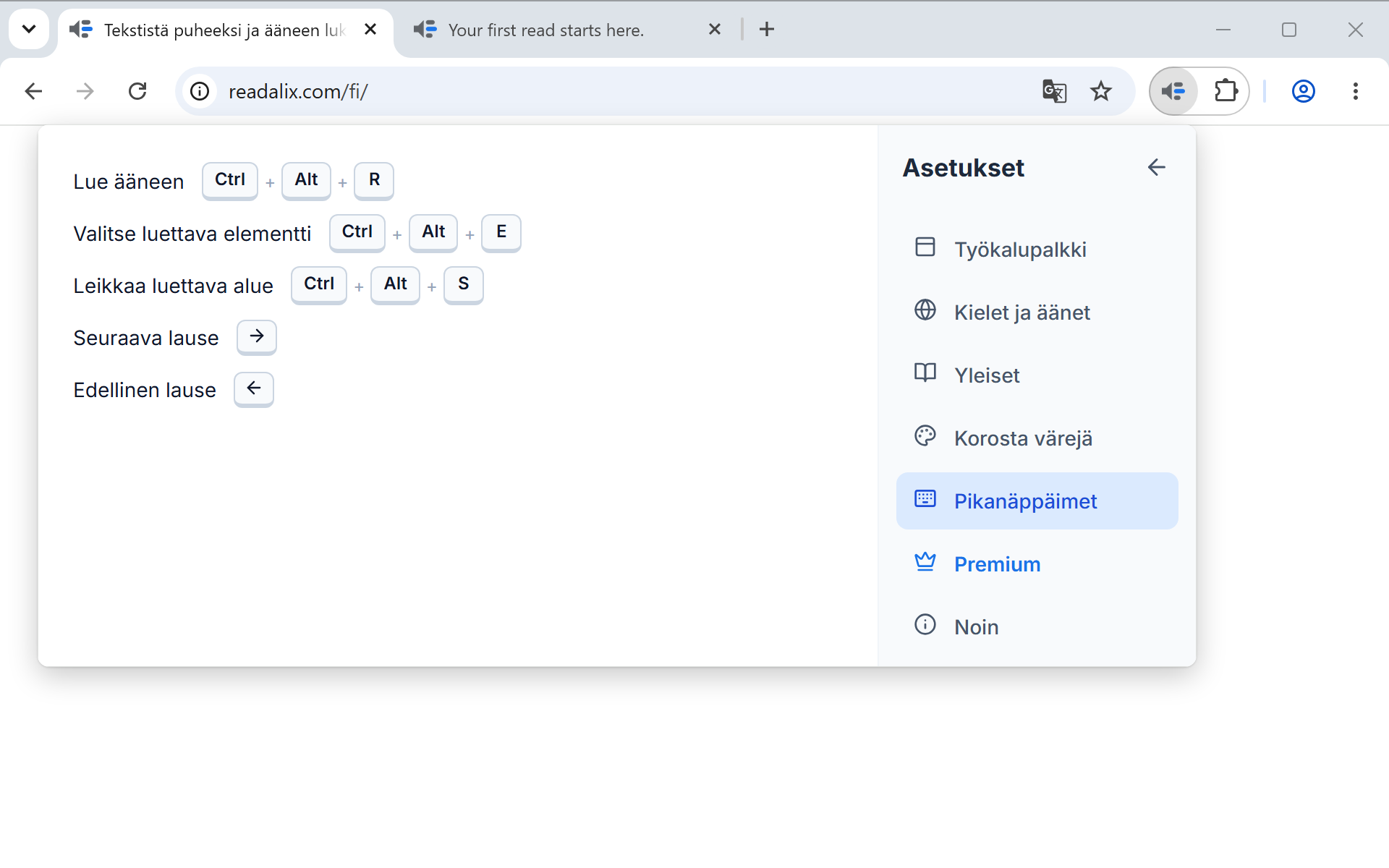1389x868 pixels.
Task: Open the Chrome profile icon
Action: point(1304,91)
